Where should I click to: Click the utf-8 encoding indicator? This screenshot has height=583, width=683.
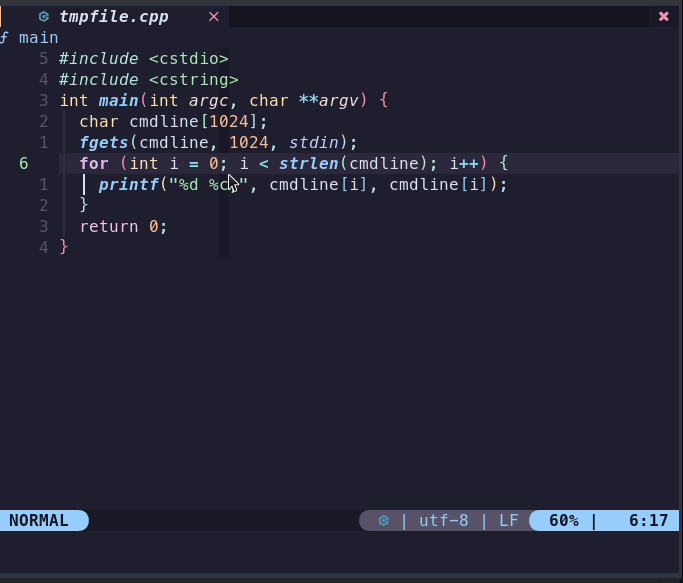point(443,521)
